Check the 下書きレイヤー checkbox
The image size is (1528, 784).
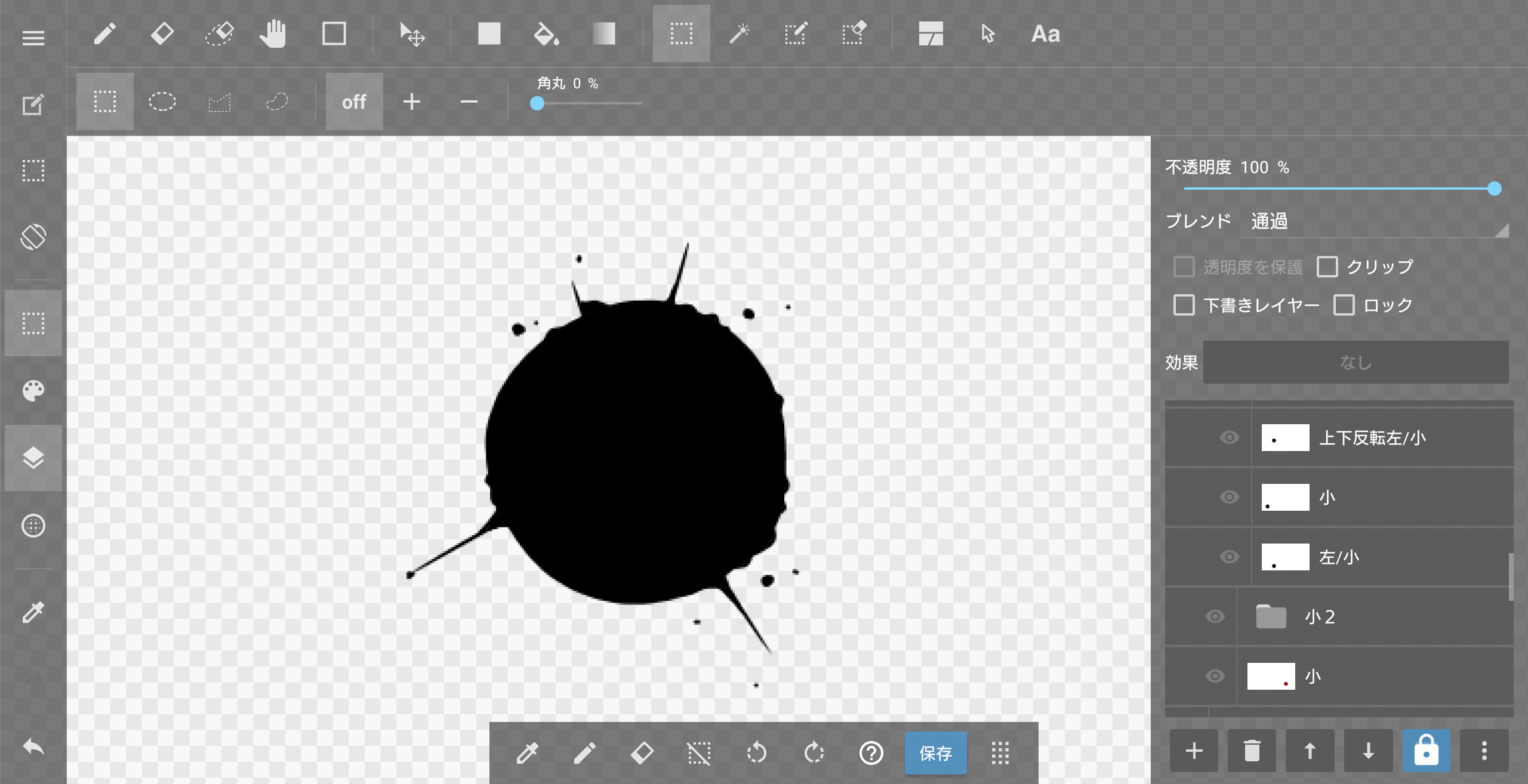coord(1184,305)
